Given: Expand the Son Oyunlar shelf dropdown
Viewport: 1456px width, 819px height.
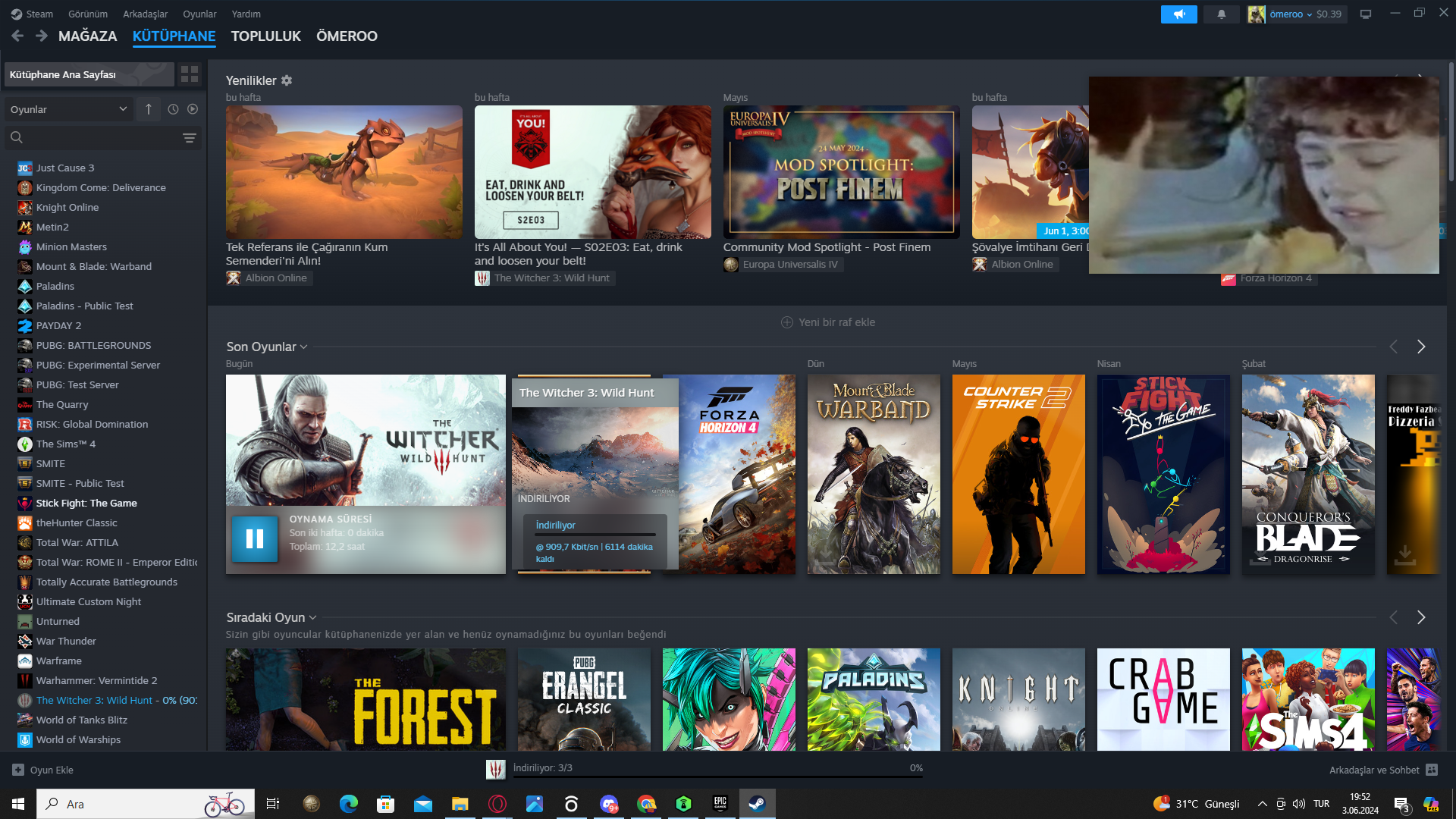Looking at the screenshot, I should pos(303,347).
